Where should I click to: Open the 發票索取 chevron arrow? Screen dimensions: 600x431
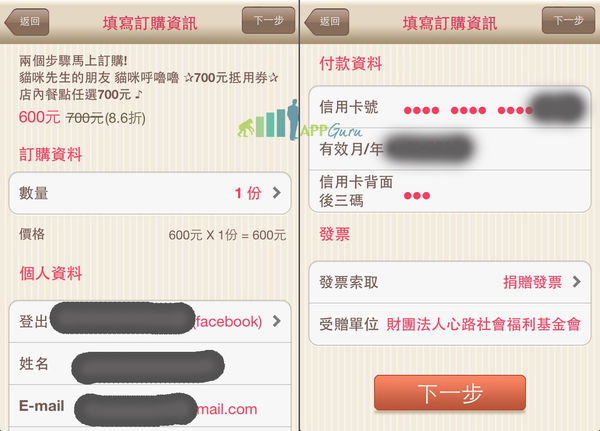coord(577,282)
